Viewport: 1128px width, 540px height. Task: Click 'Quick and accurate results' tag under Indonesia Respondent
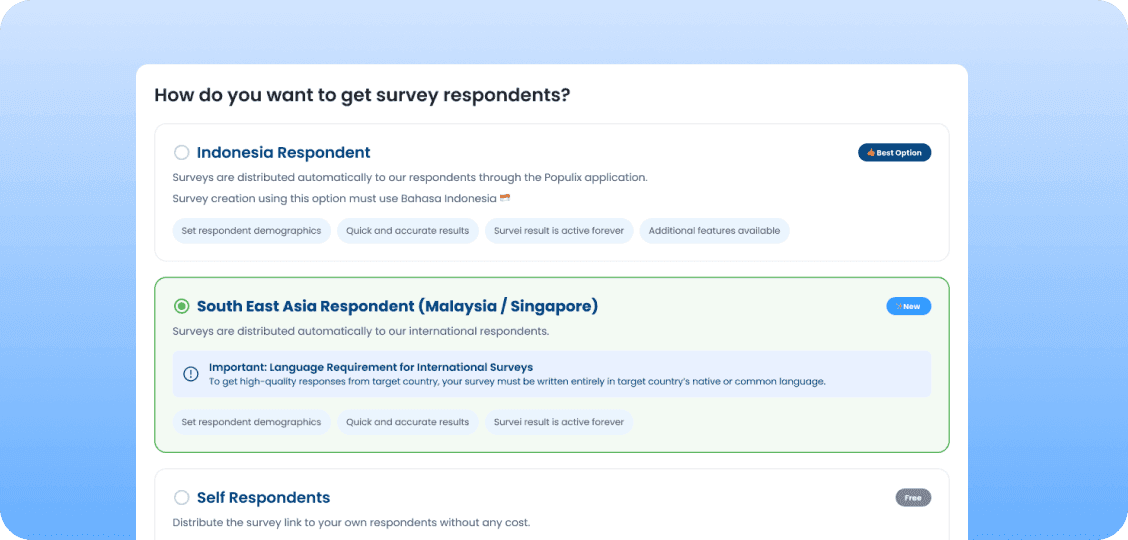point(407,231)
